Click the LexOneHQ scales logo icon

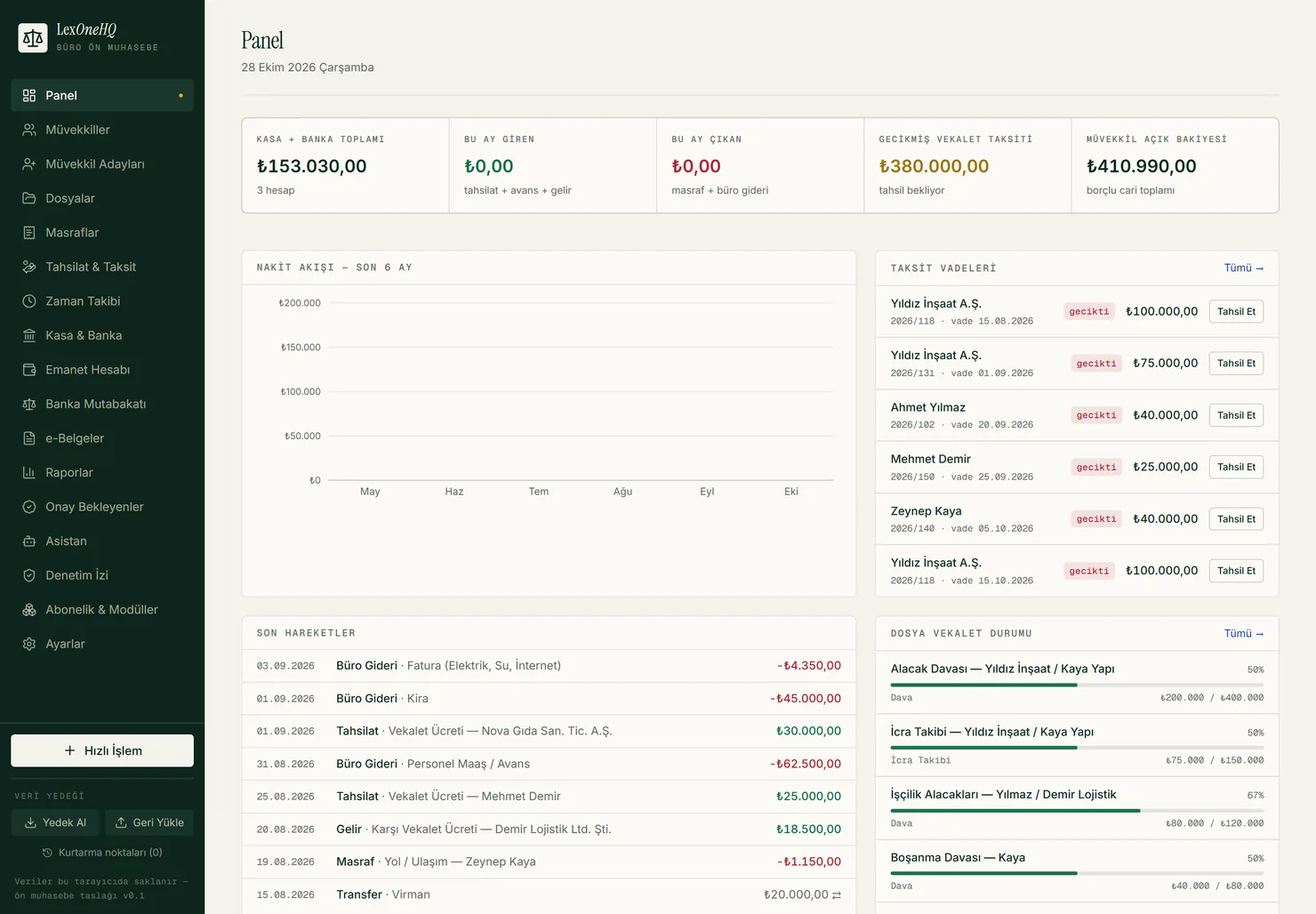(x=33, y=37)
